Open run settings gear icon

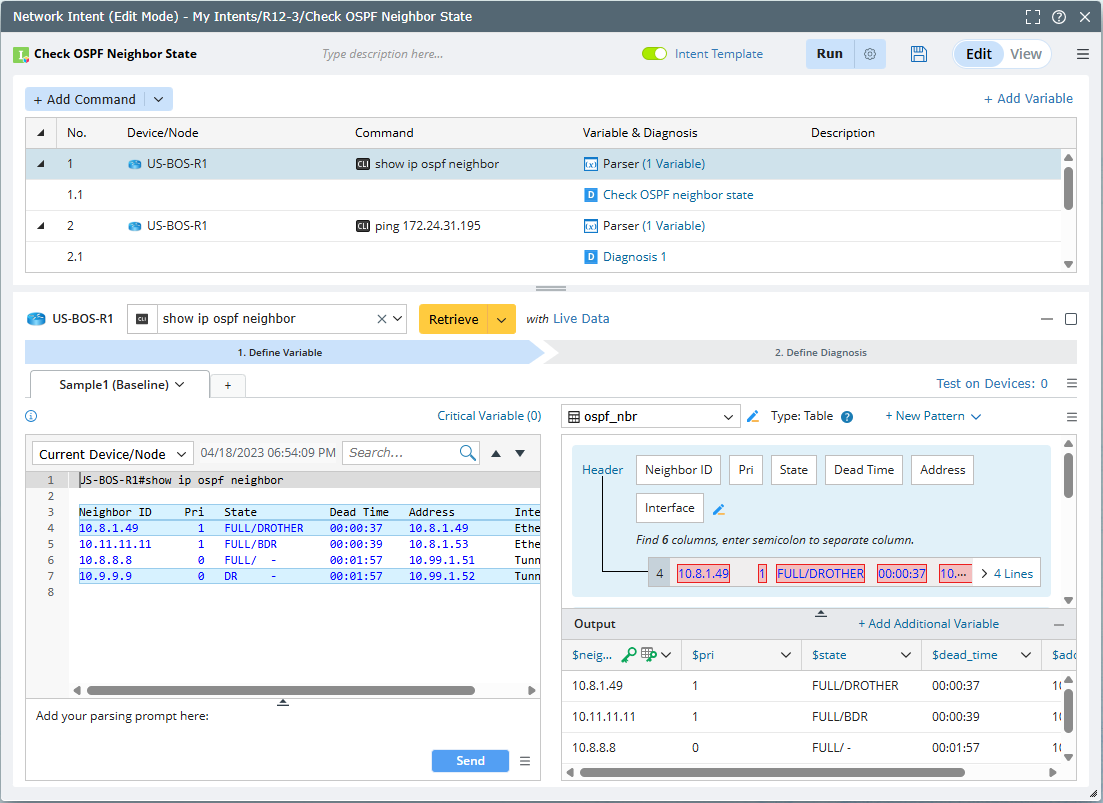click(870, 54)
